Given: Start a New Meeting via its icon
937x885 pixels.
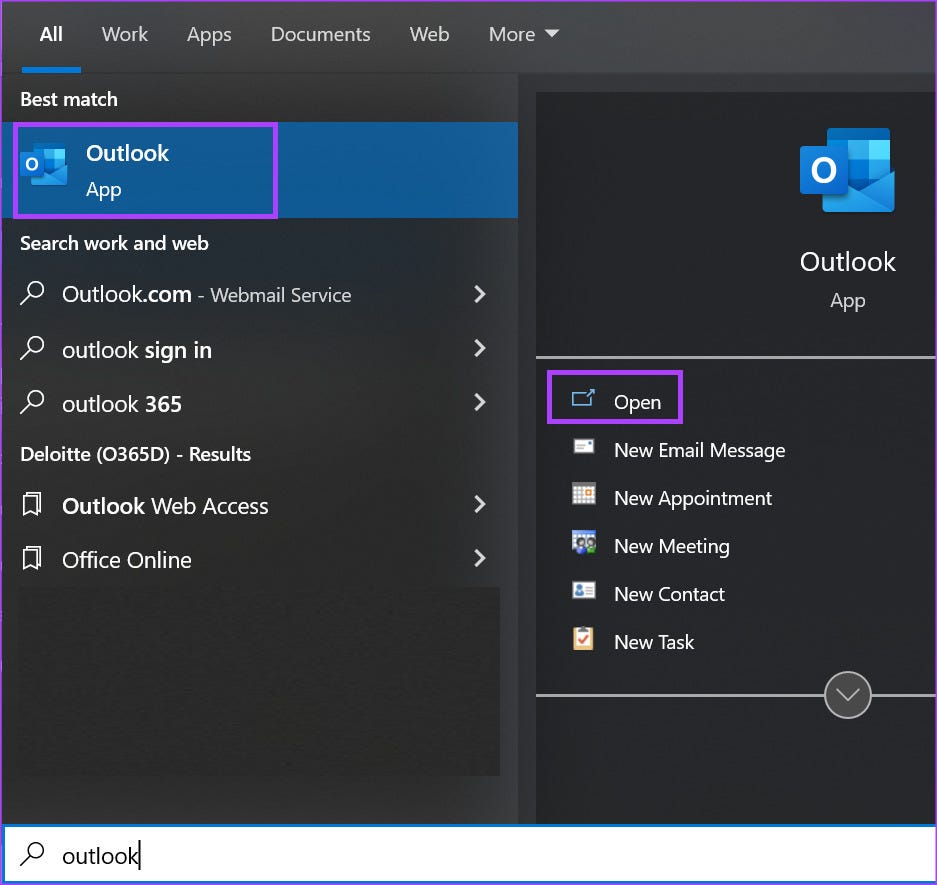Looking at the screenshot, I should (x=585, y=545).
